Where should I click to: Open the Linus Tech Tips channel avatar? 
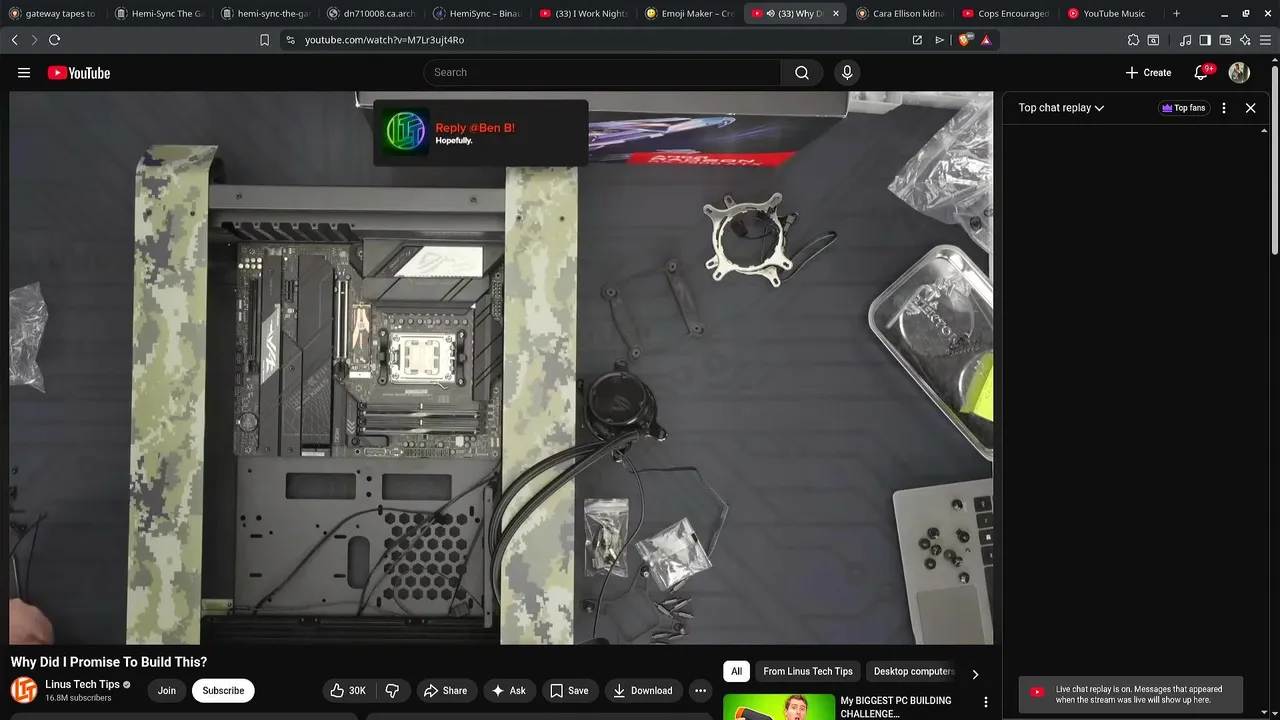pyautogui.click(x=24, y=690)
